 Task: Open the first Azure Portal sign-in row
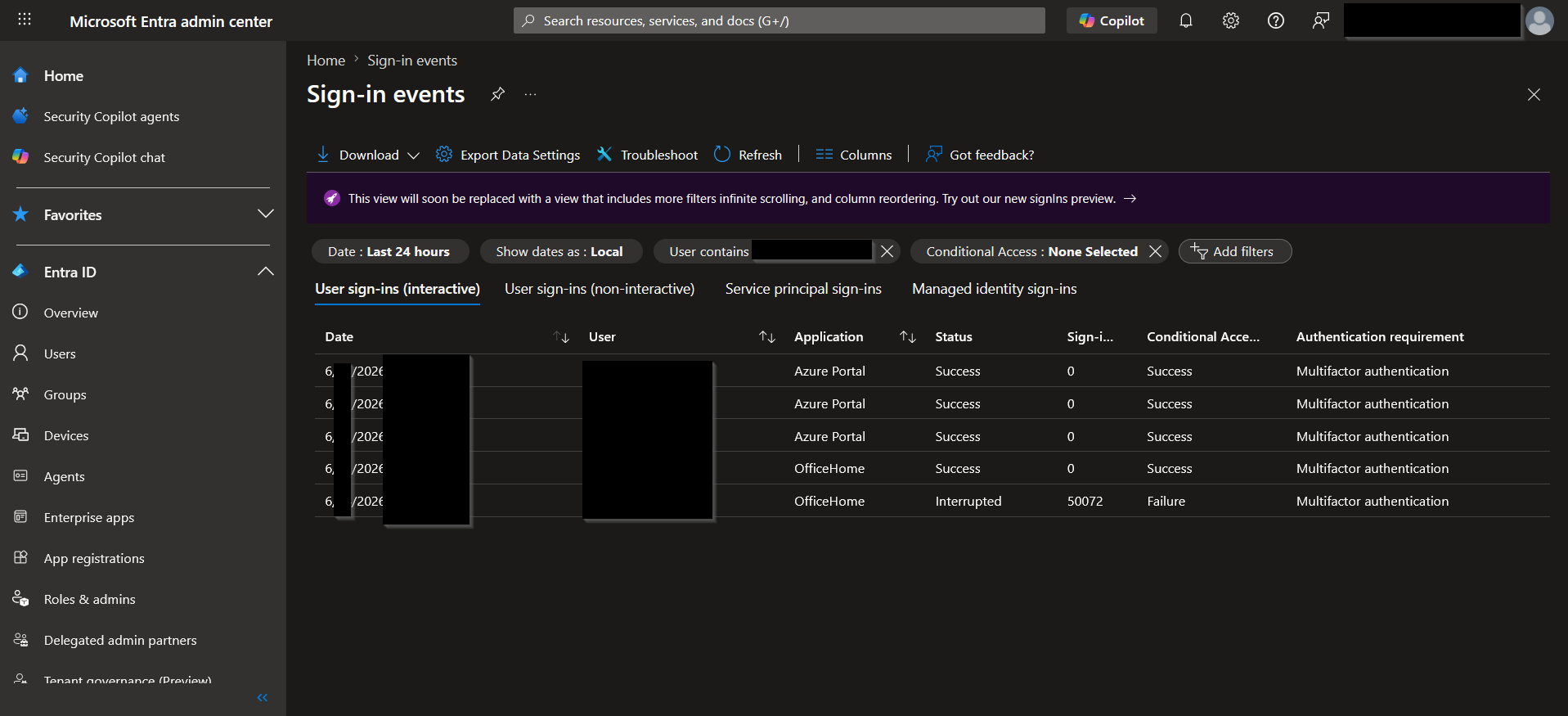[x=932, y=371]
